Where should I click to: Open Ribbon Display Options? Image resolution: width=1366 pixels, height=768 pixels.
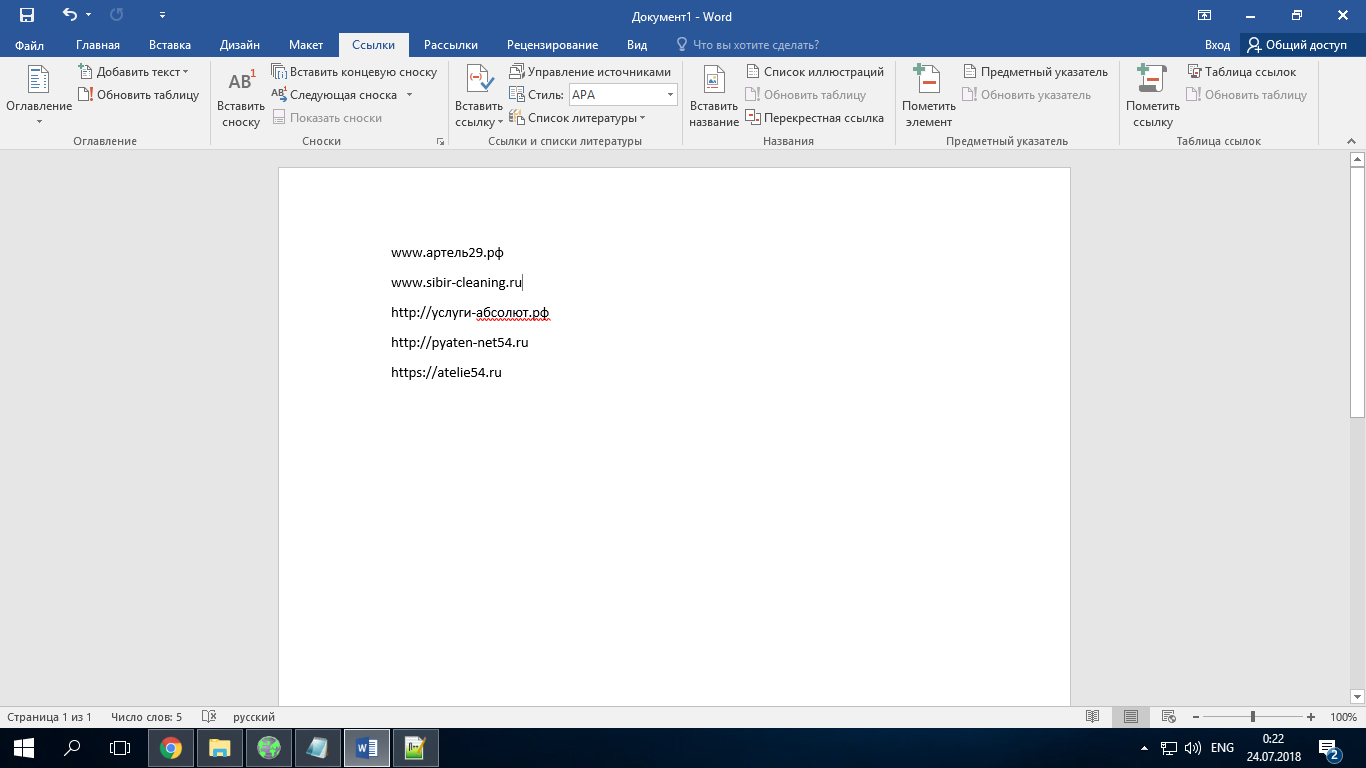click(x=1204, y=15)
